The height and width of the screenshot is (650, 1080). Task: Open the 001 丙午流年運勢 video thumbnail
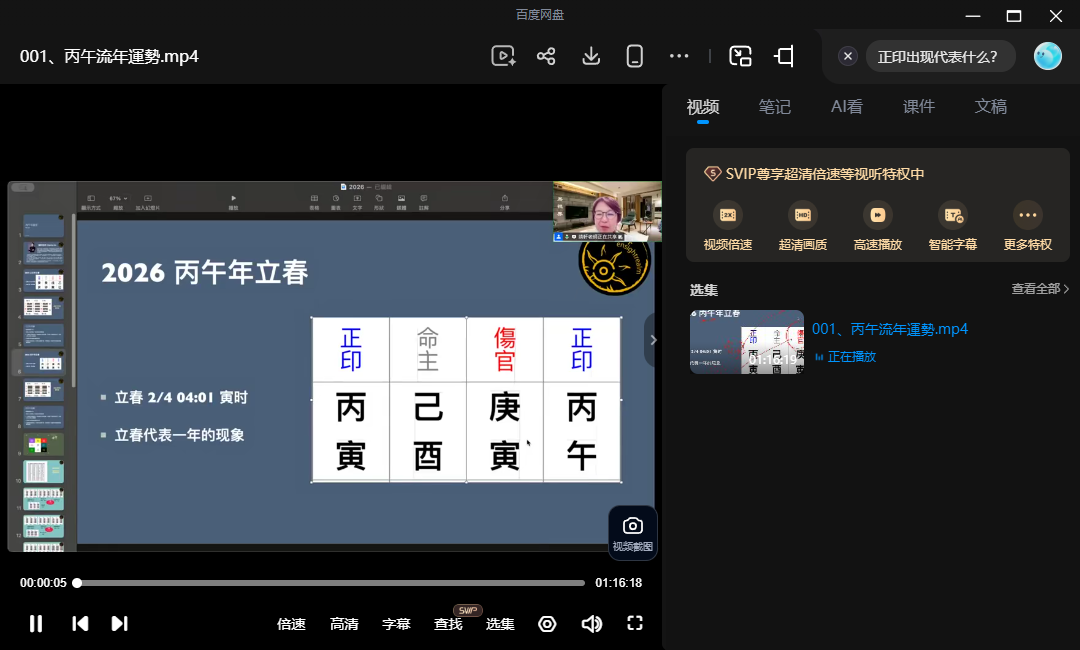click(747, 342)
